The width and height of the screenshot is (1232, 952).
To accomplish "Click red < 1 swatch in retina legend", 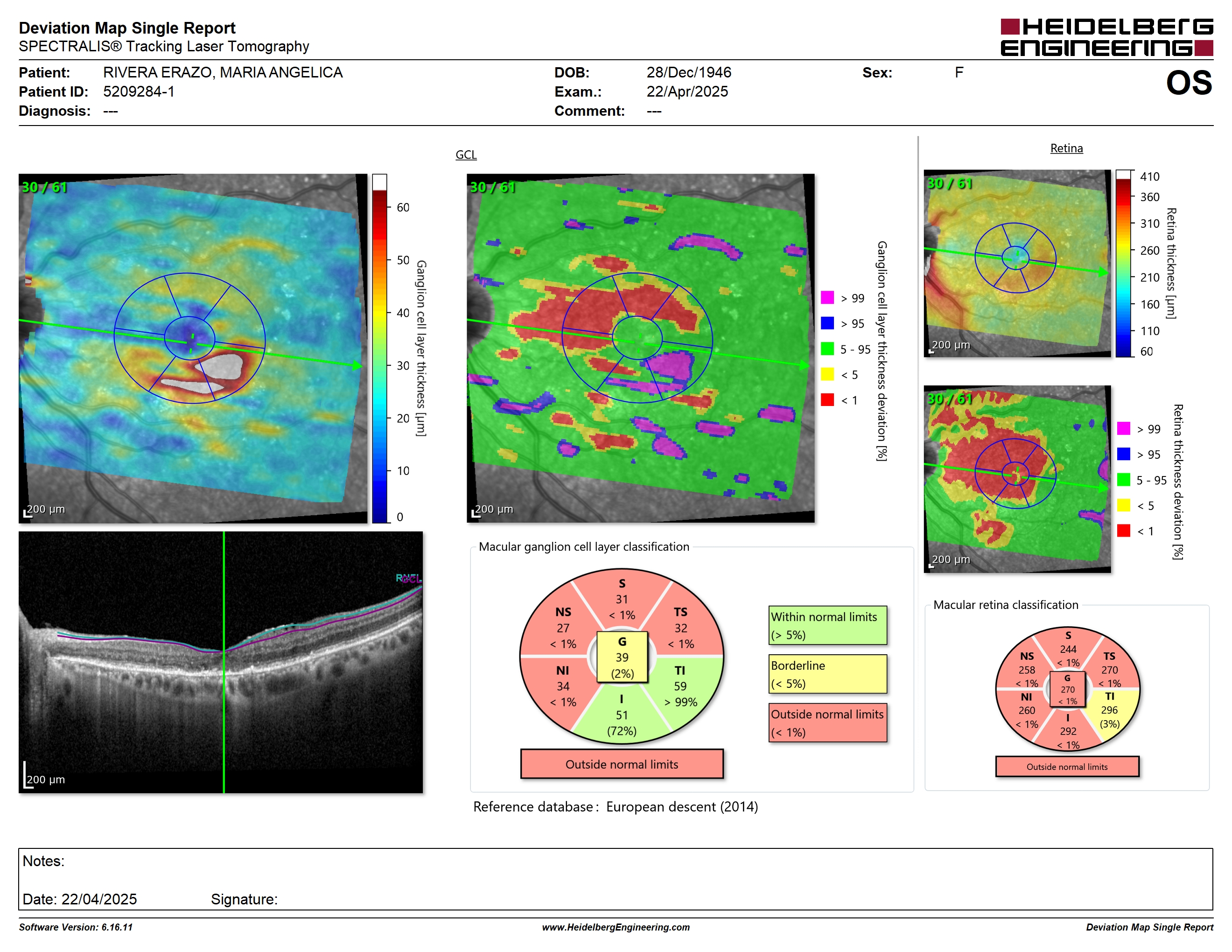I will (1124, 531).
